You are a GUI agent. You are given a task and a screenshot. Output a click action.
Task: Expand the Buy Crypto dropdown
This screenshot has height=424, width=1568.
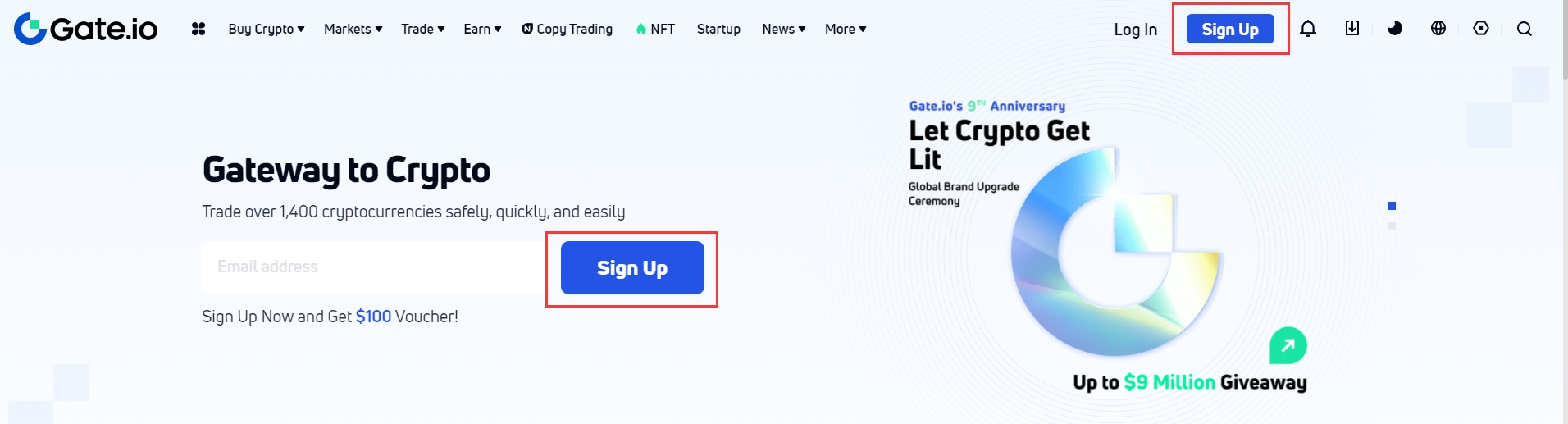pos(266,29)
